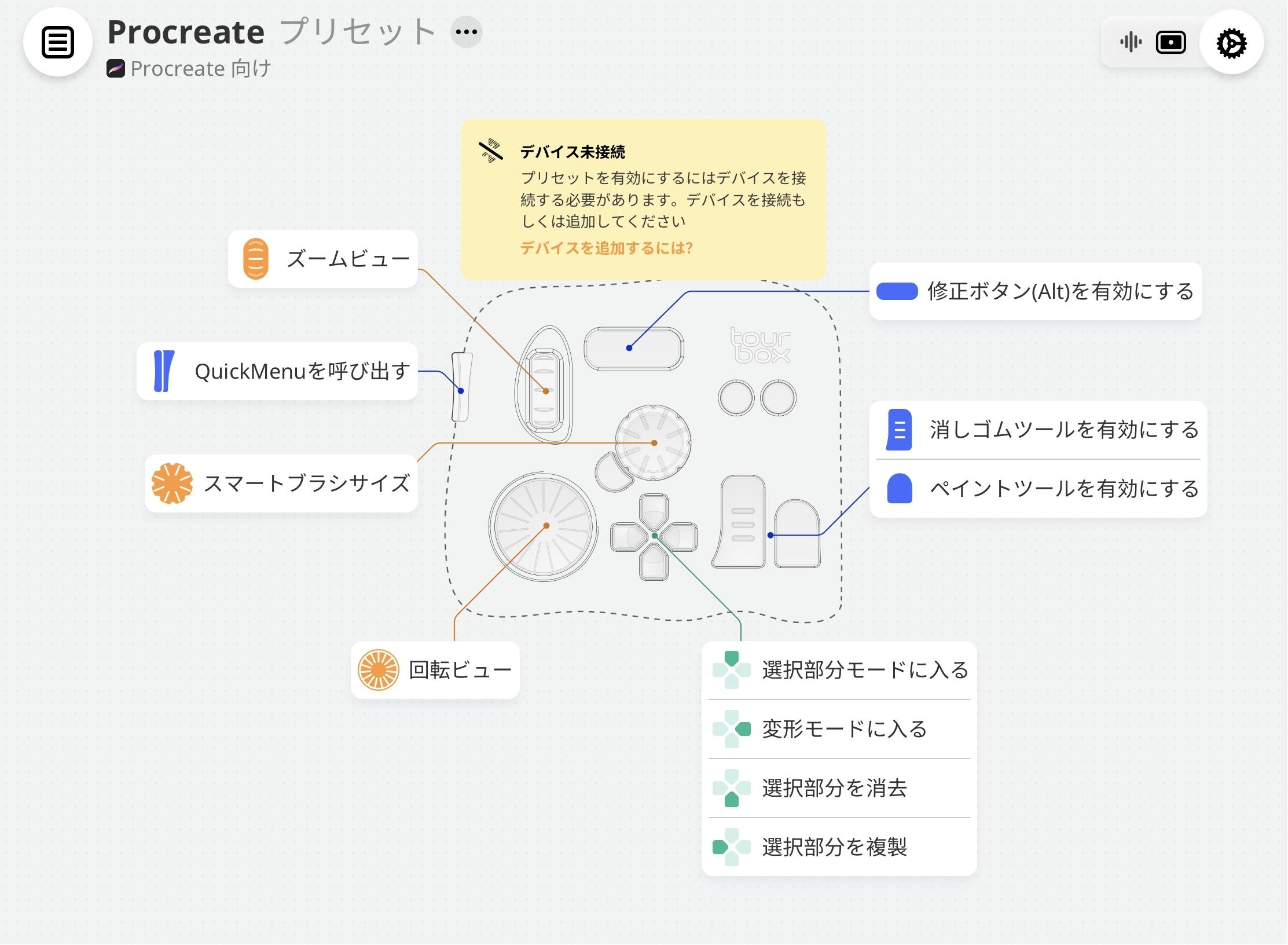Select the ズームビュー label

pyautogui.click(x=348, y=259)
